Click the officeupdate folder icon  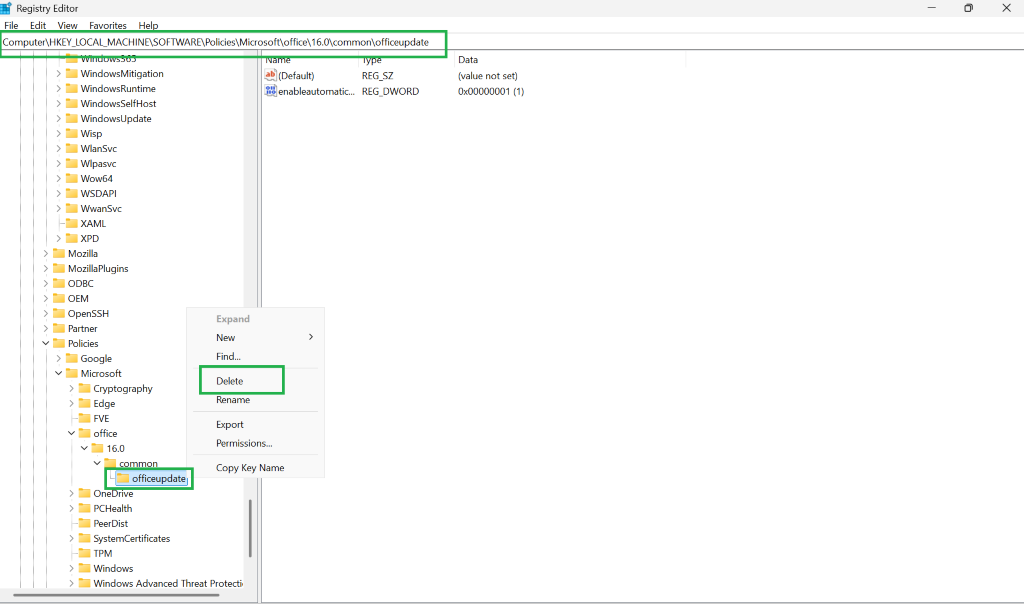123,479
